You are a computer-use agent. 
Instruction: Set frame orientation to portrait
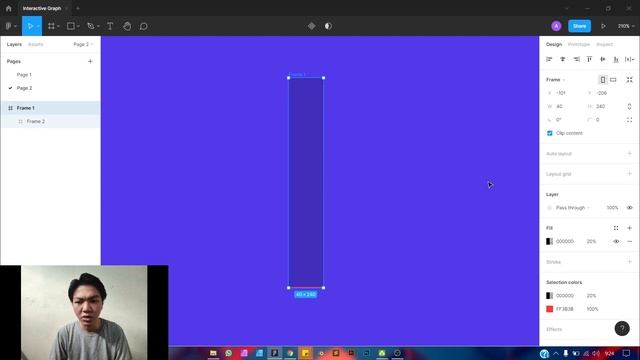(x=602, y=80)
